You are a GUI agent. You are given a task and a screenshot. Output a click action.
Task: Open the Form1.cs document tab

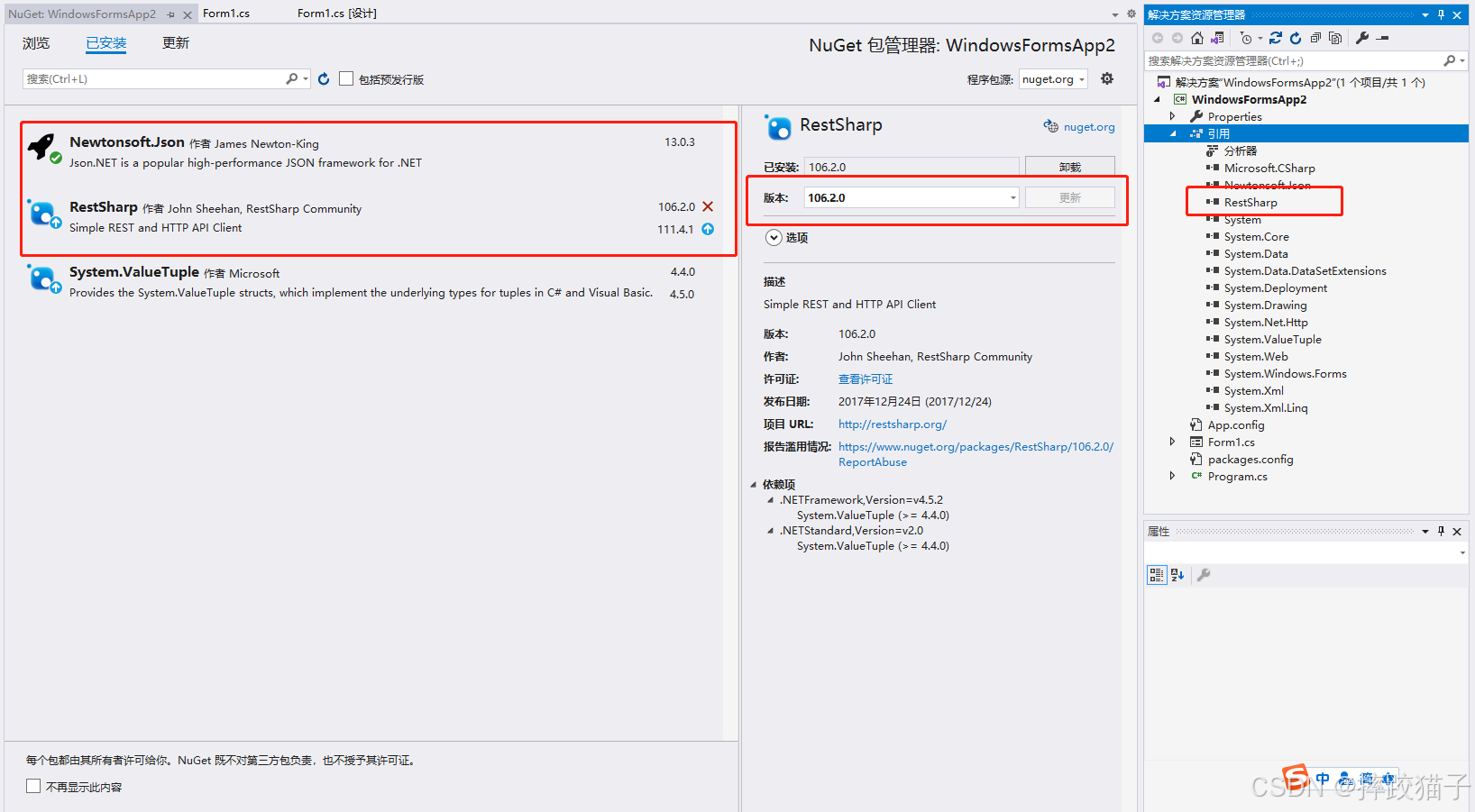226,14
